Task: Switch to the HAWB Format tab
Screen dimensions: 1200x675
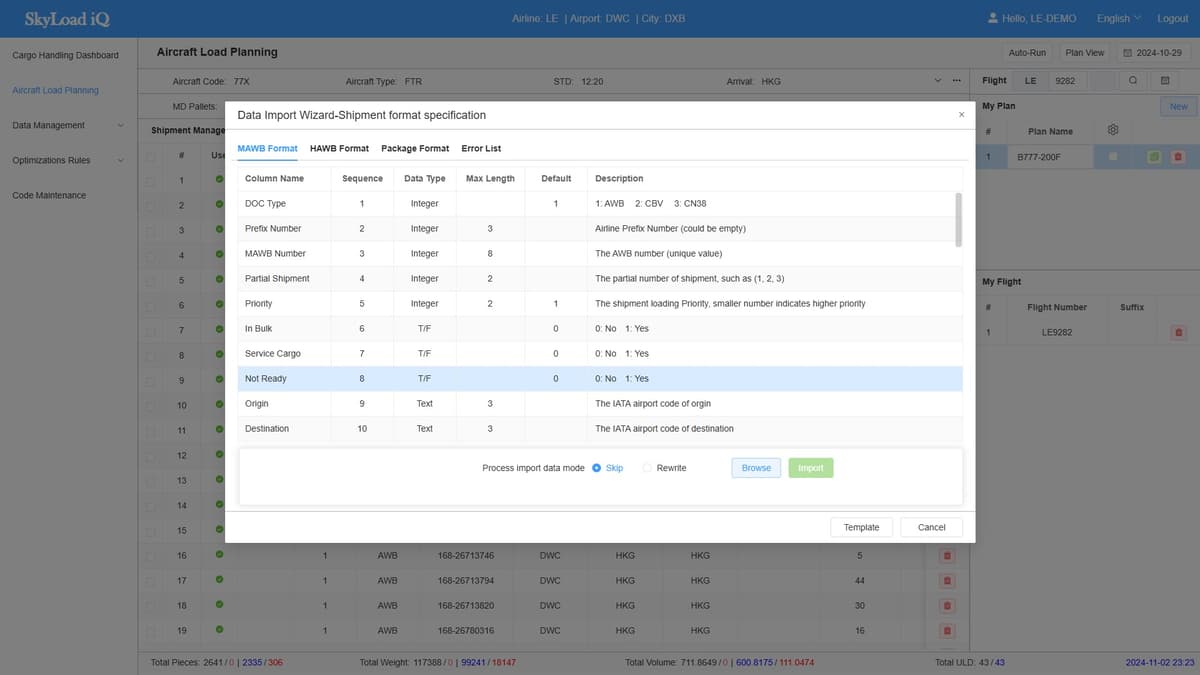Action: click(x=339, y=148)
